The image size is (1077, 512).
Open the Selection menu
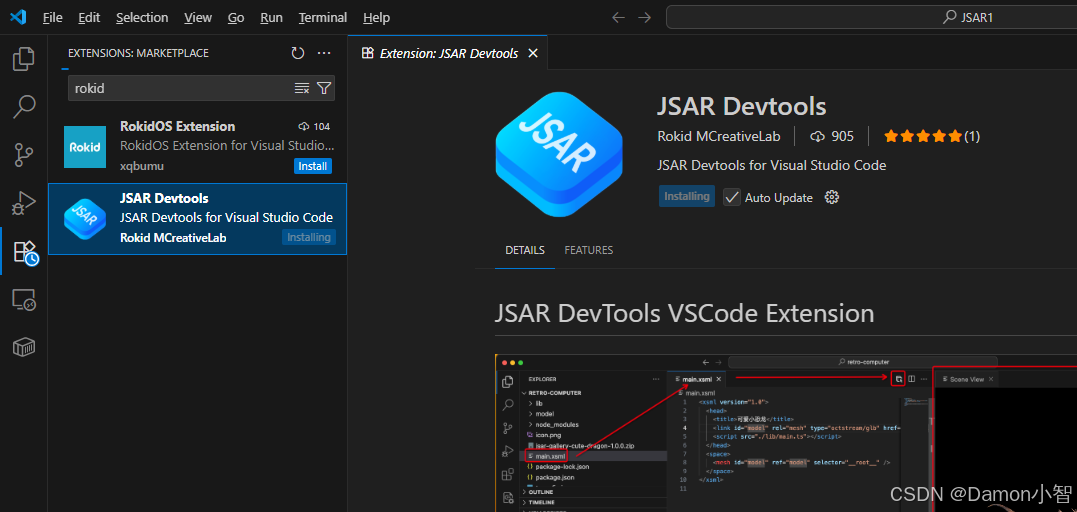click(x=142, y=18)
